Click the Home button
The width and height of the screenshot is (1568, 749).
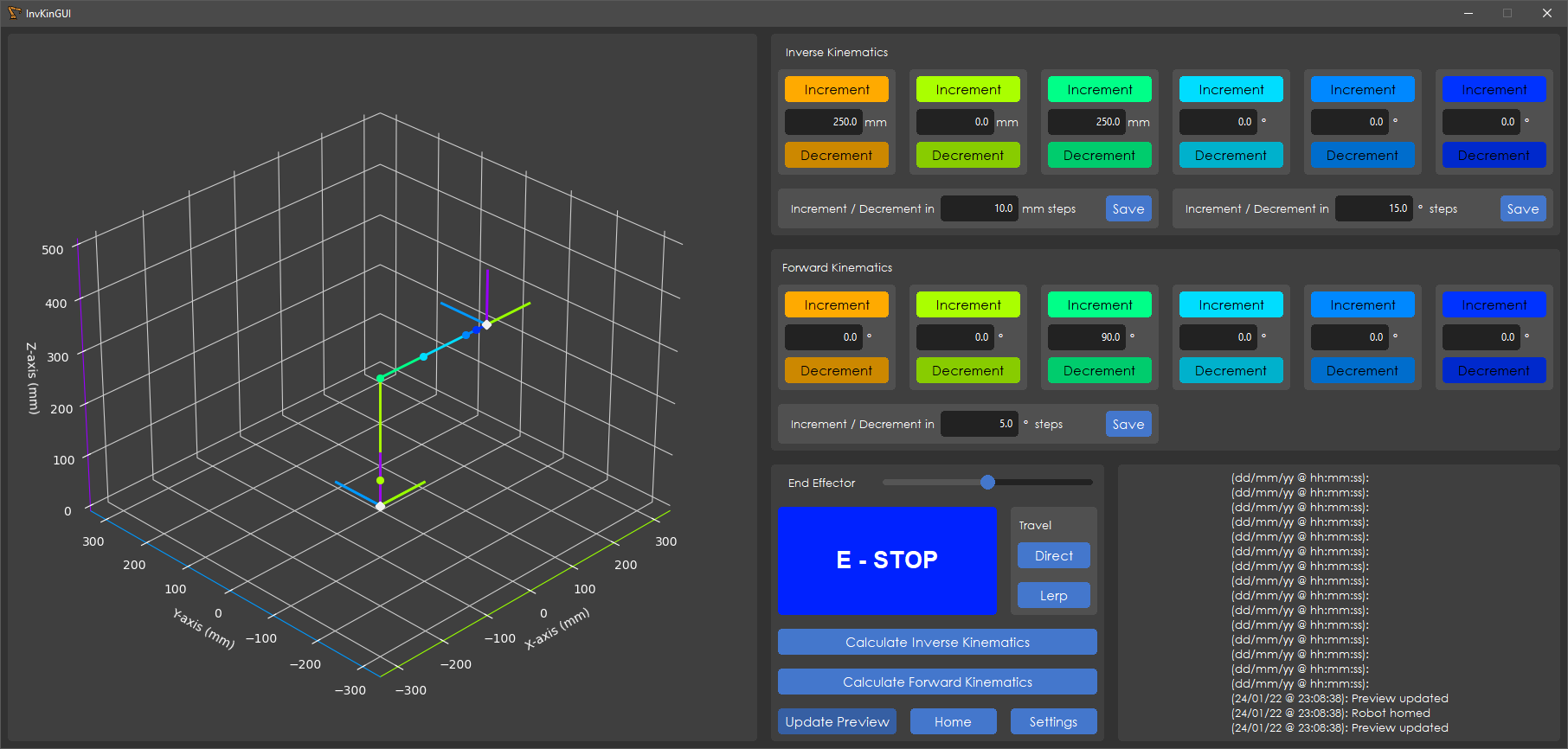(x=953, y=721)
